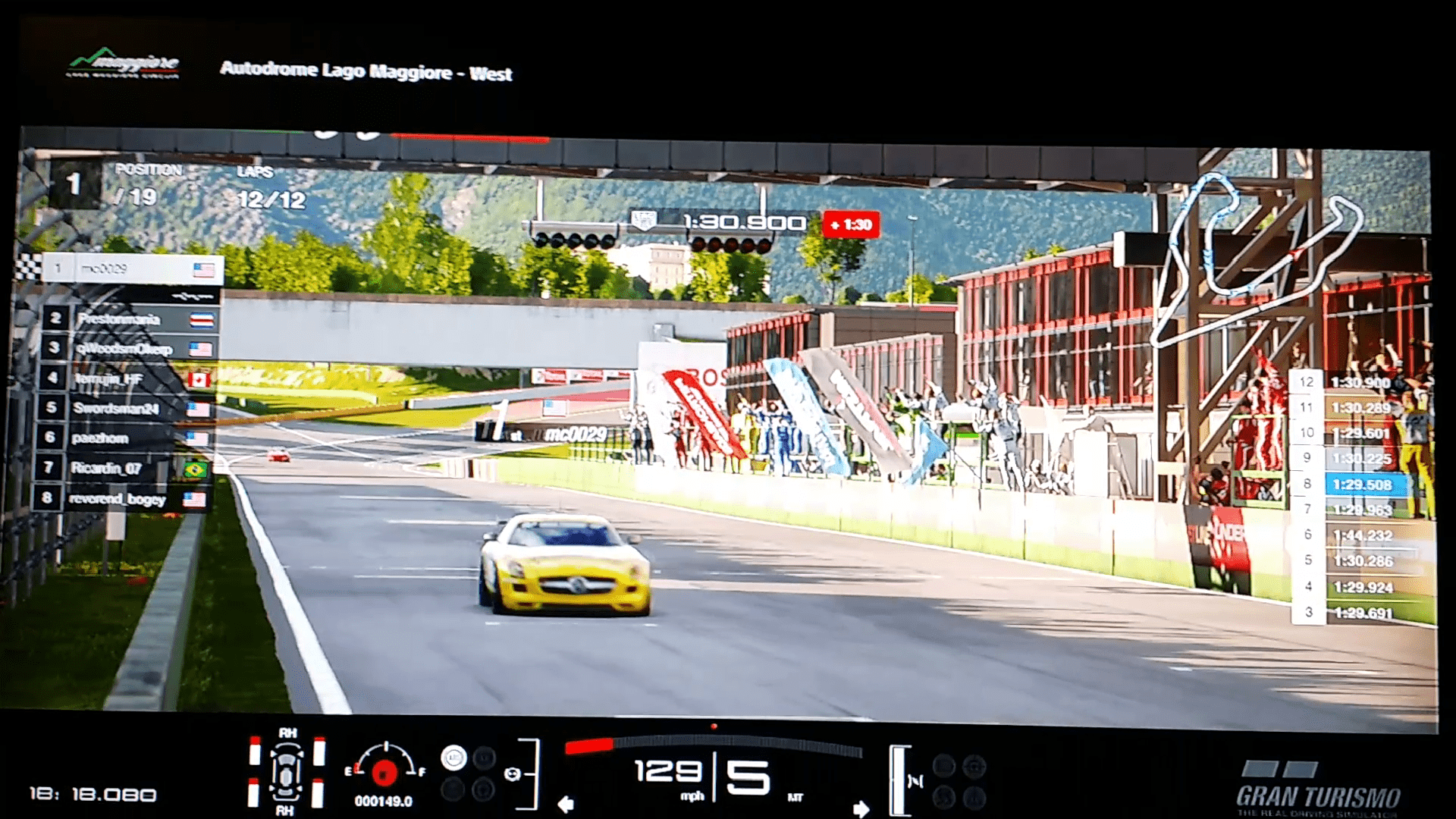This screenshot has height=819, width=1456.
Task: Click the lit ABS indicator light
Action: click(453, 758)
